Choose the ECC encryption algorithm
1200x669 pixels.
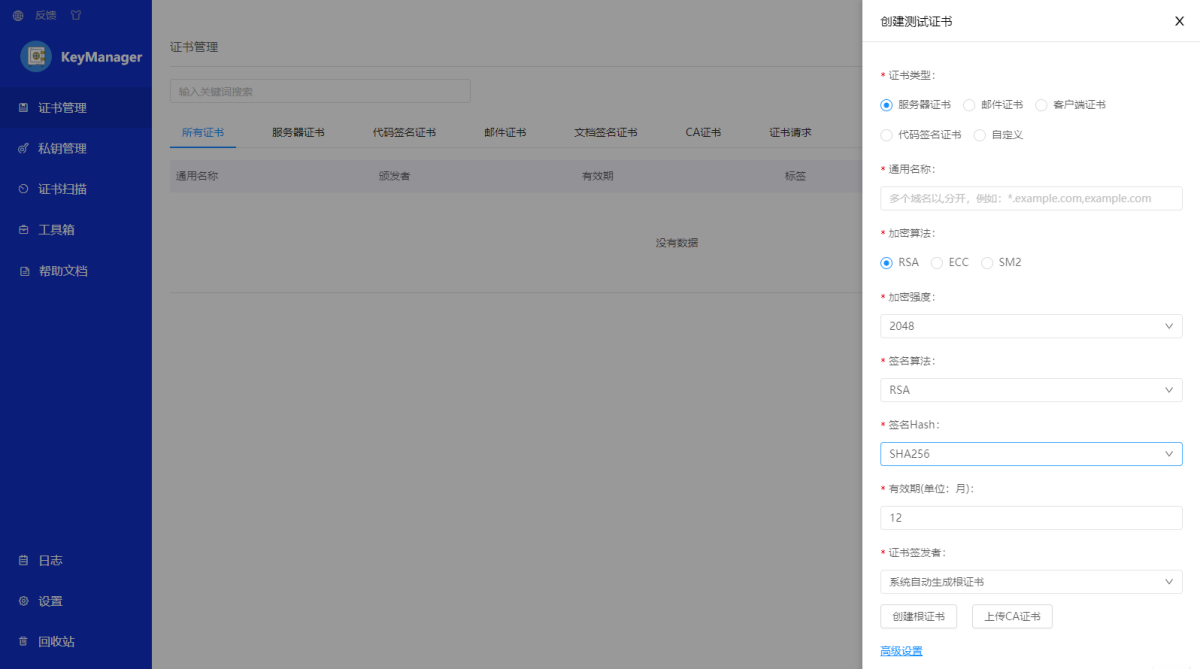949,263
